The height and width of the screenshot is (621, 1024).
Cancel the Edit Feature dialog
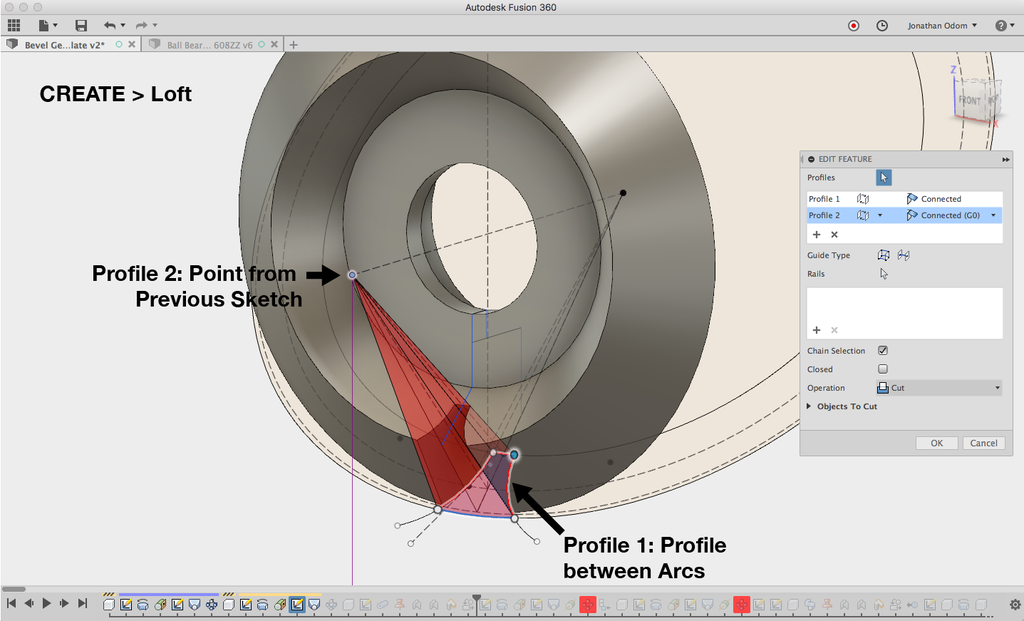[x=984, y=443]
